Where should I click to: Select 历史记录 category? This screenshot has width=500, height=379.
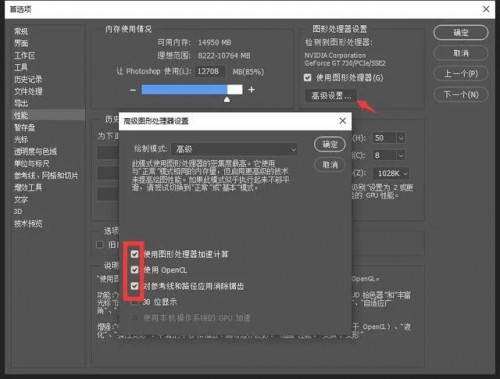[28, 79]
